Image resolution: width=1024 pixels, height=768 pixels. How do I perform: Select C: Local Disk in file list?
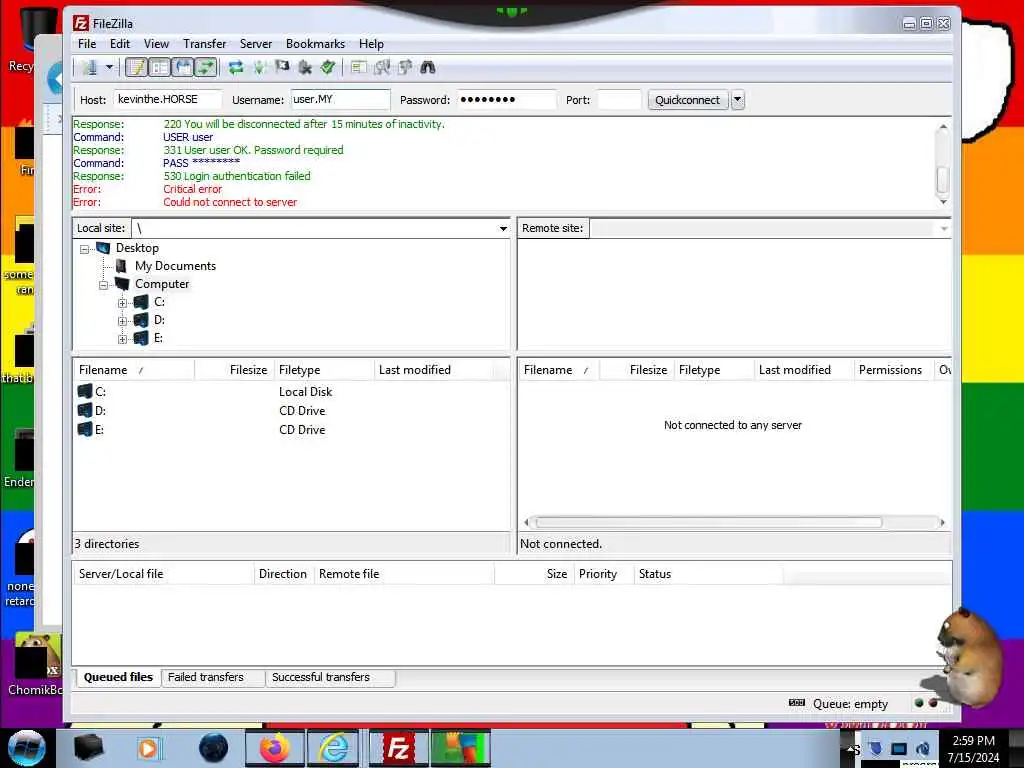291,392
